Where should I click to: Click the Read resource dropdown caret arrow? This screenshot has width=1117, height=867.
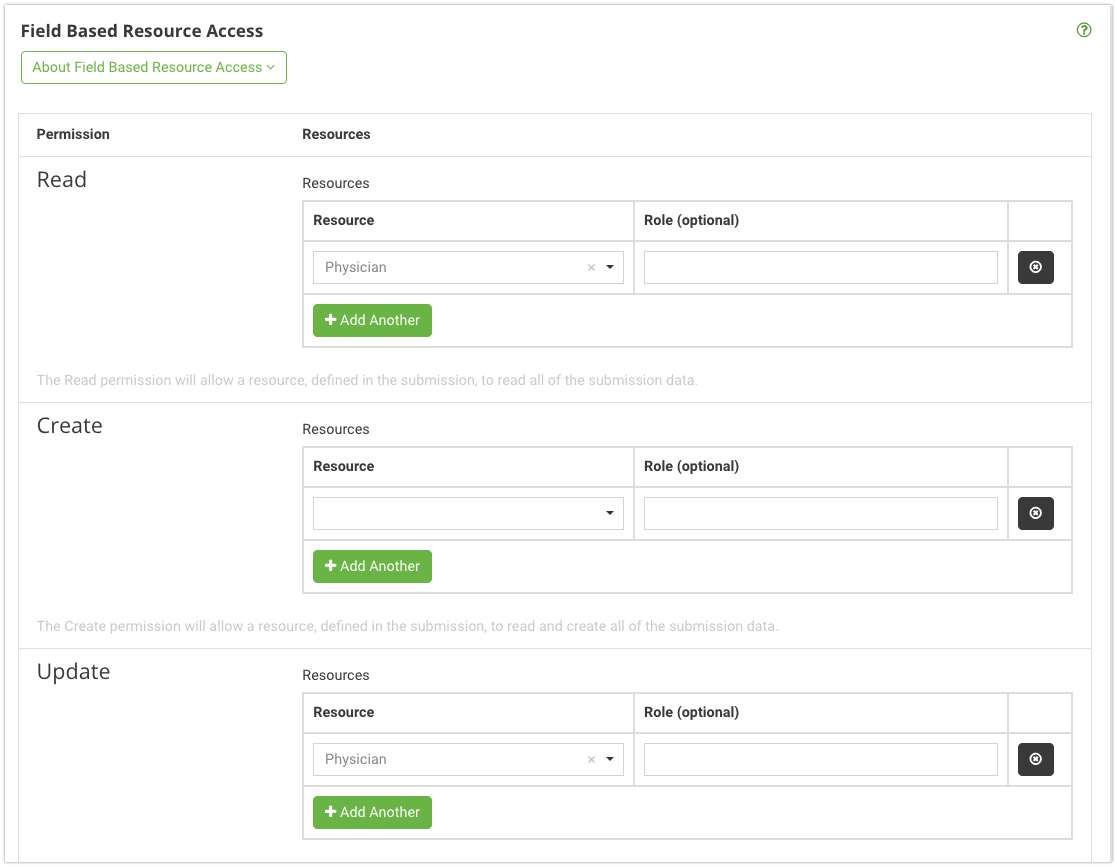[x=610, y=267]
